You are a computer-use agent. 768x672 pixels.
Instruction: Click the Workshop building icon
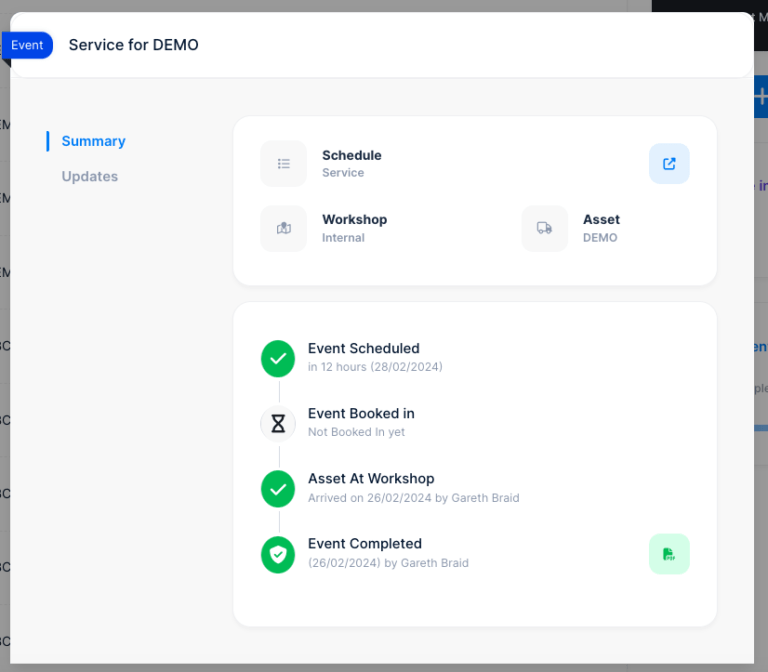[284, 228]
